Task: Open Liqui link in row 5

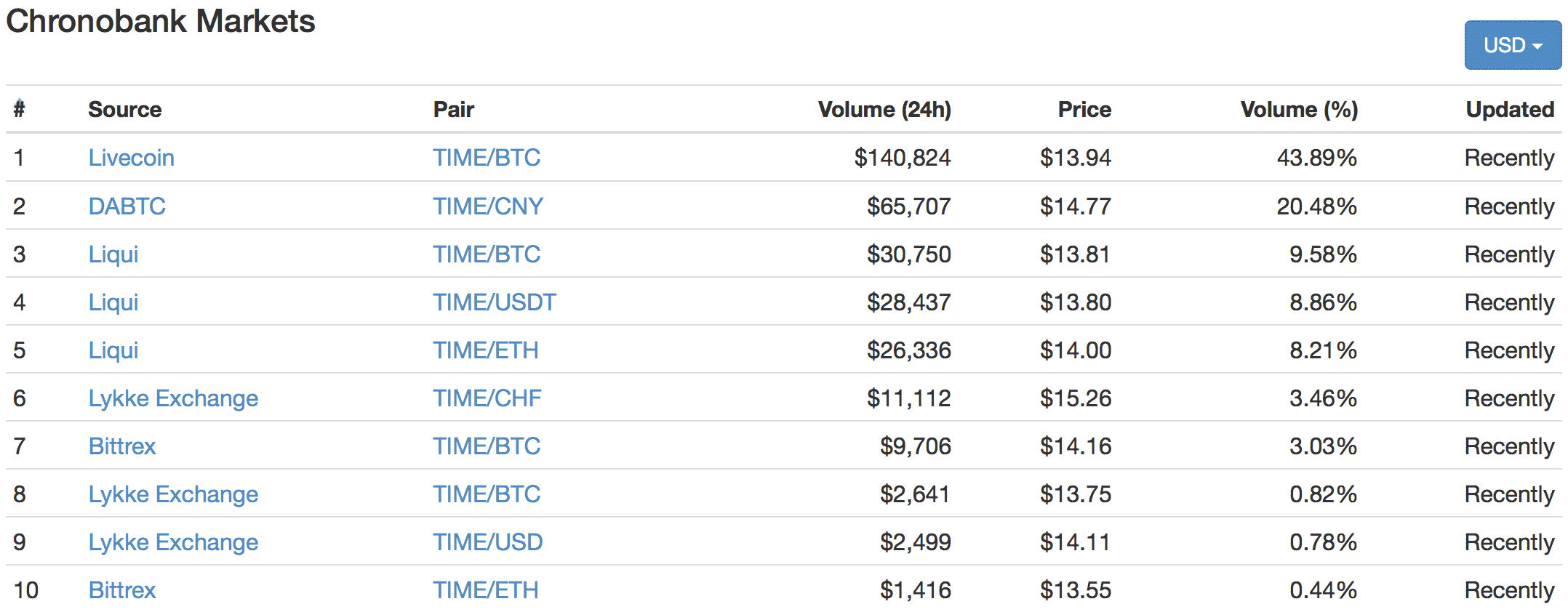Action: pyautogui.click(x=113, y=350)
